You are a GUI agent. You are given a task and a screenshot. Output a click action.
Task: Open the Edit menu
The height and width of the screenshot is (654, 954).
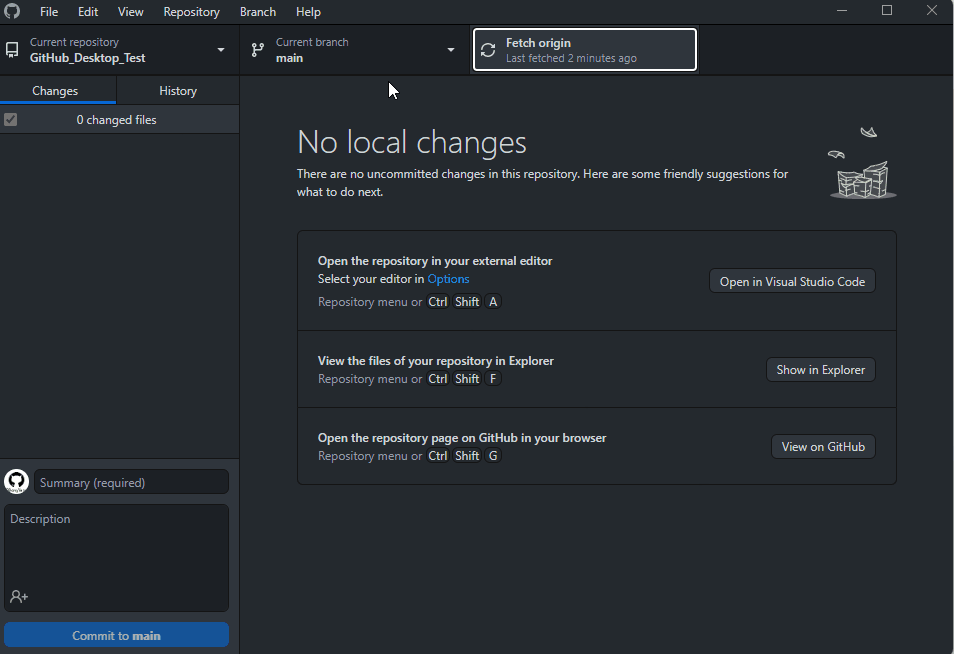(88, 12)
